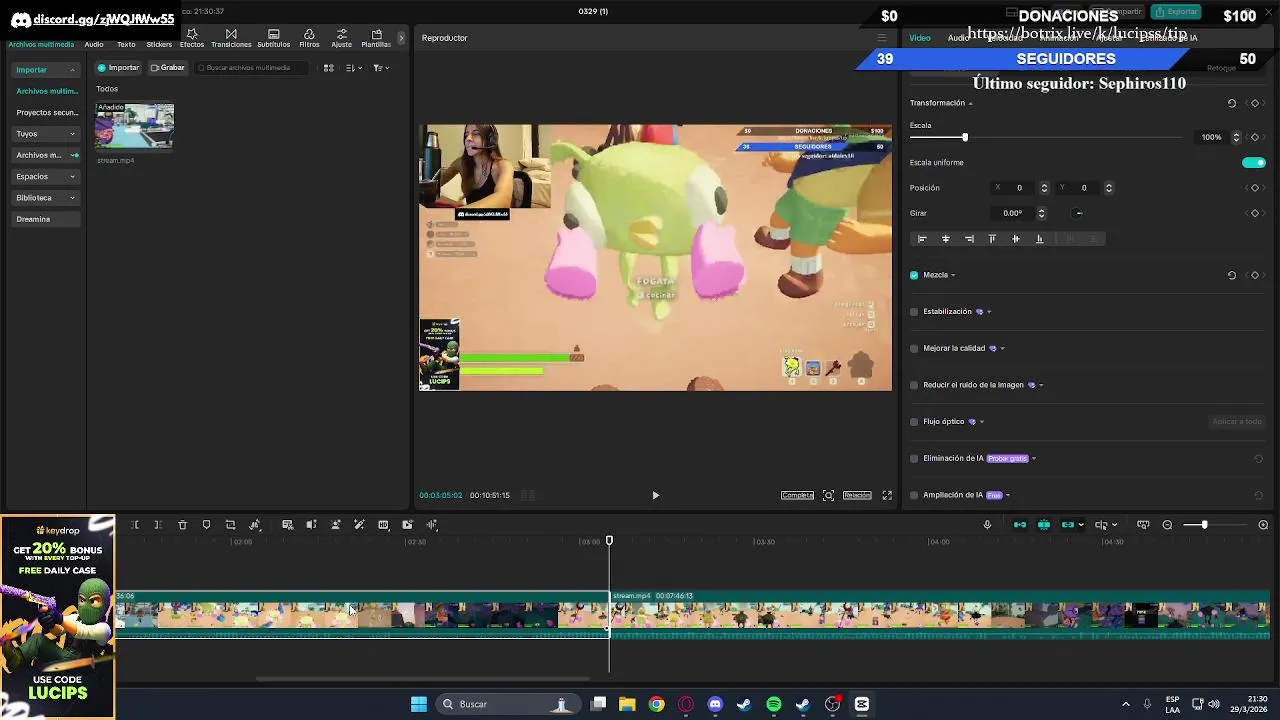Screen dimensions: 1280x720
Task: Enable the Eliminación de IA checkbox
Action: tap(914, 459)
